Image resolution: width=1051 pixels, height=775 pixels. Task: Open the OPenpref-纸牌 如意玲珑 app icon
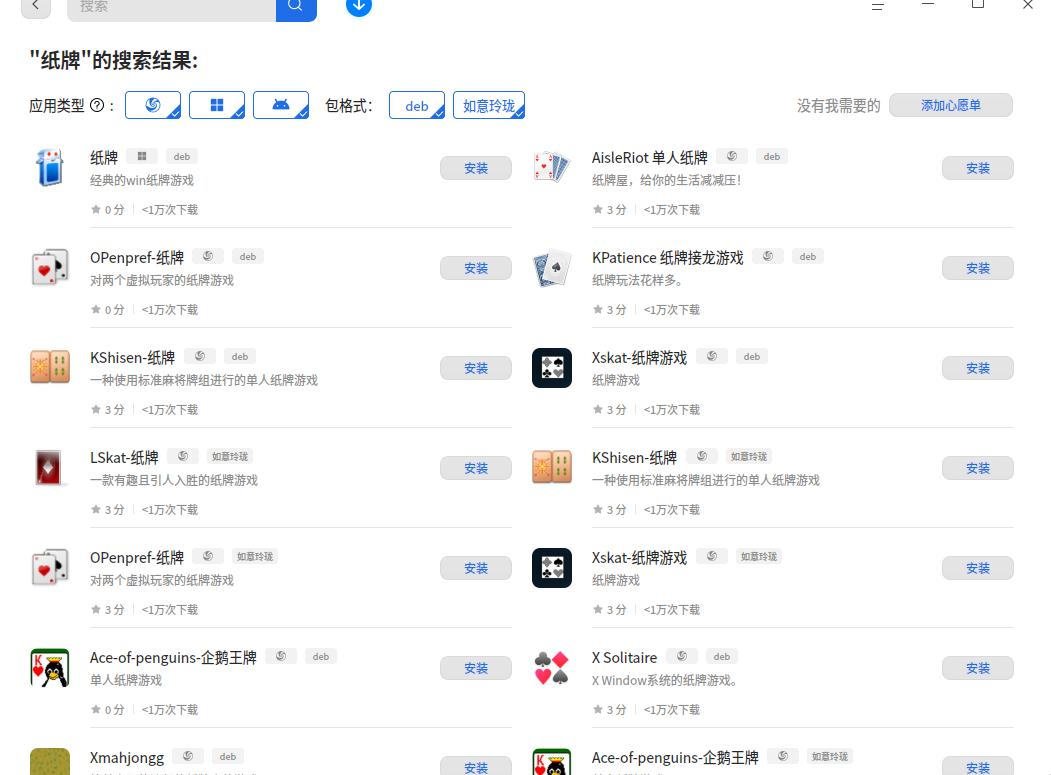50,567
